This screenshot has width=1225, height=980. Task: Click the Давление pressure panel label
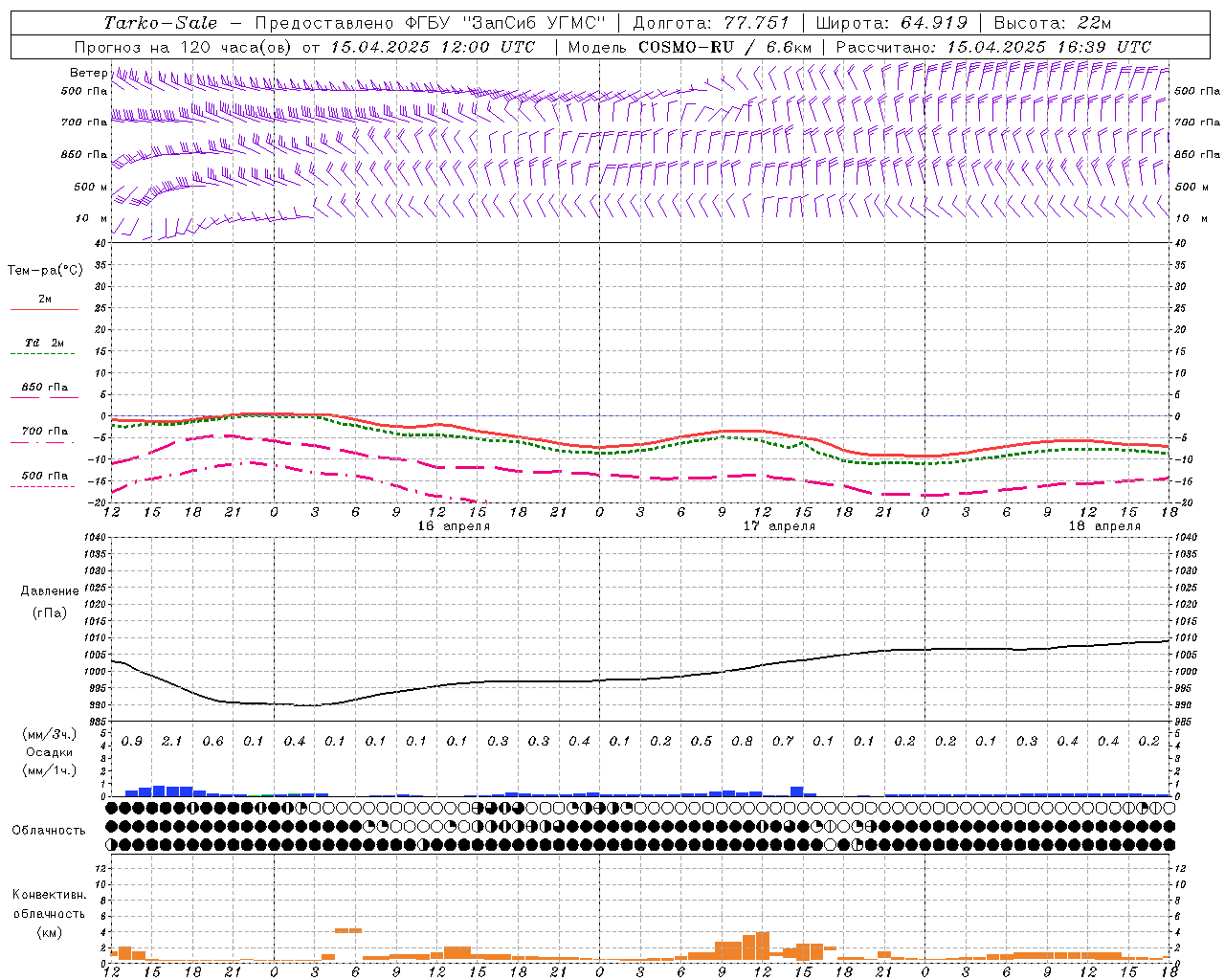pyautogui.click(x=50, y=591)
